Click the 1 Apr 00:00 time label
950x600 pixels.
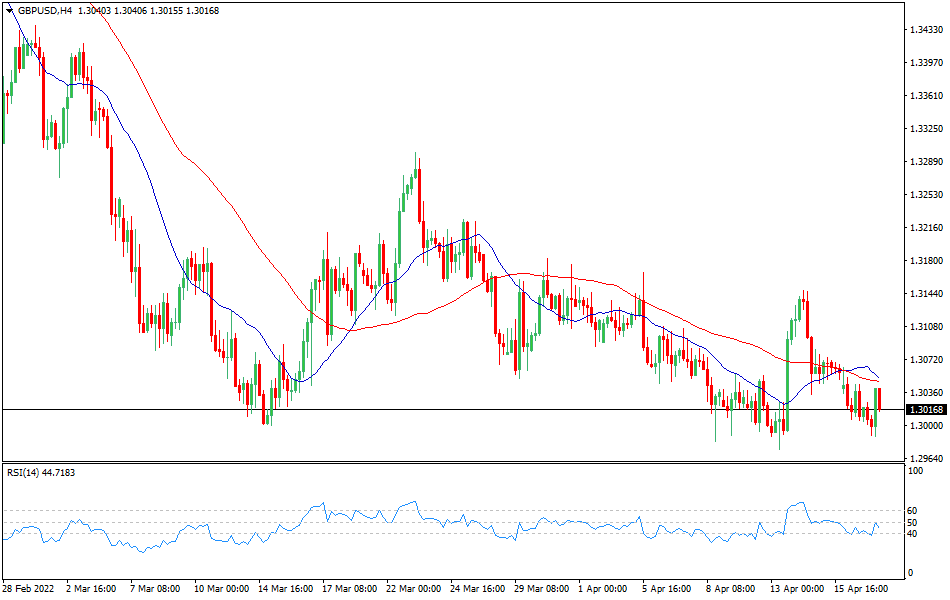click(x=600, y=589)
